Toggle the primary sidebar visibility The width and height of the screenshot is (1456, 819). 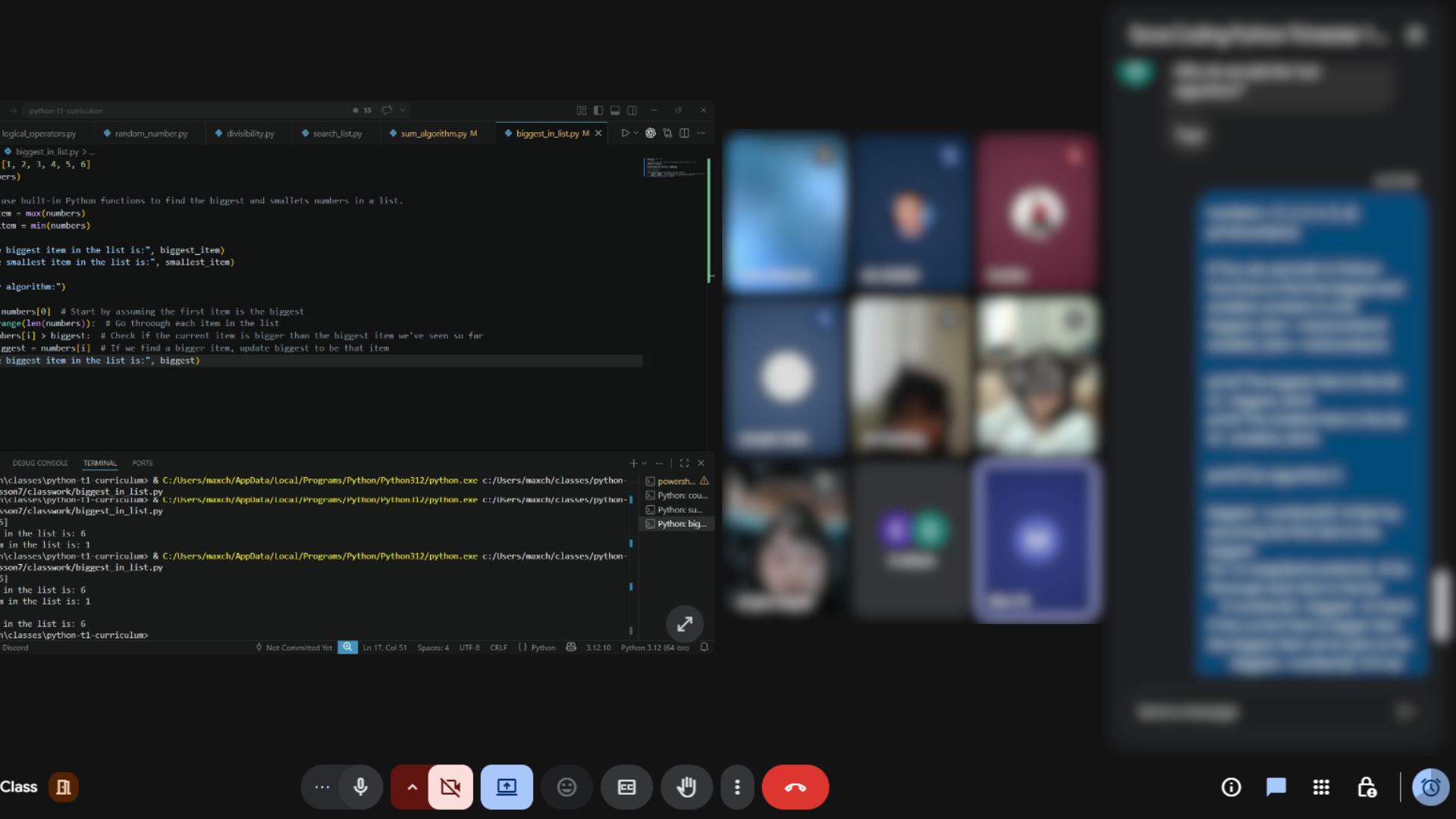pyautogui.click(x=598, y=110)
